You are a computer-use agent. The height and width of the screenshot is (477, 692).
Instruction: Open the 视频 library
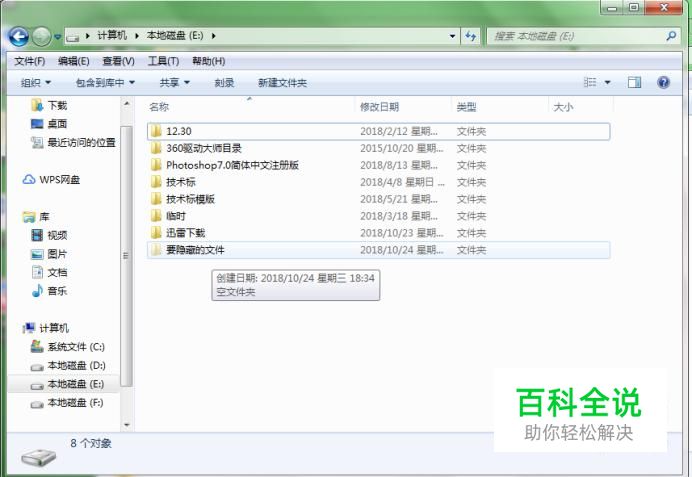click(49, 235)
